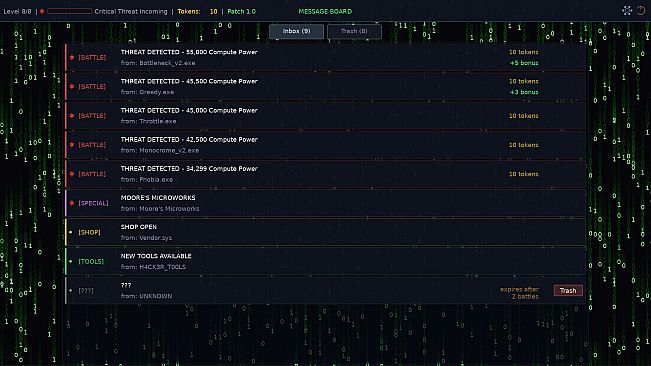This screenshot has height=366, width=651.
Task: Click the Critical Threat progress bar
Action: point(69,11)
